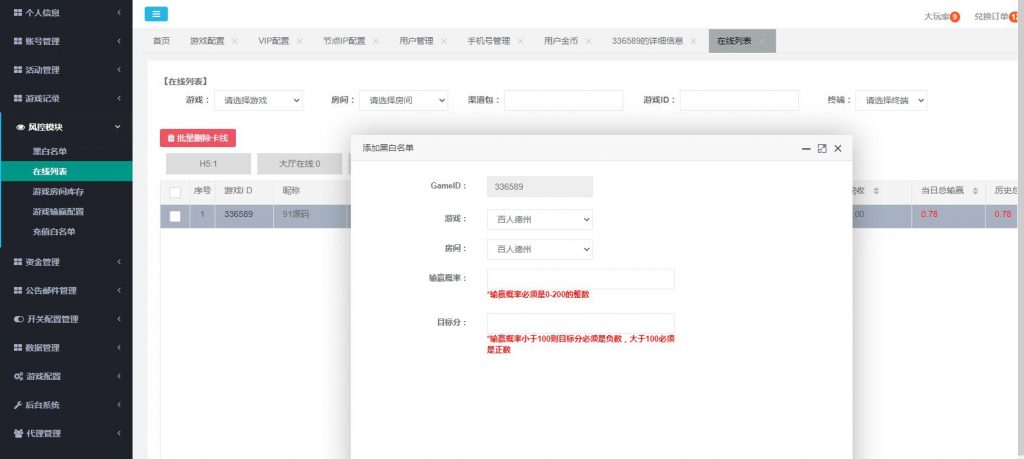
Task: Tick the checkbox for row 336589
Action: (175, 215)
